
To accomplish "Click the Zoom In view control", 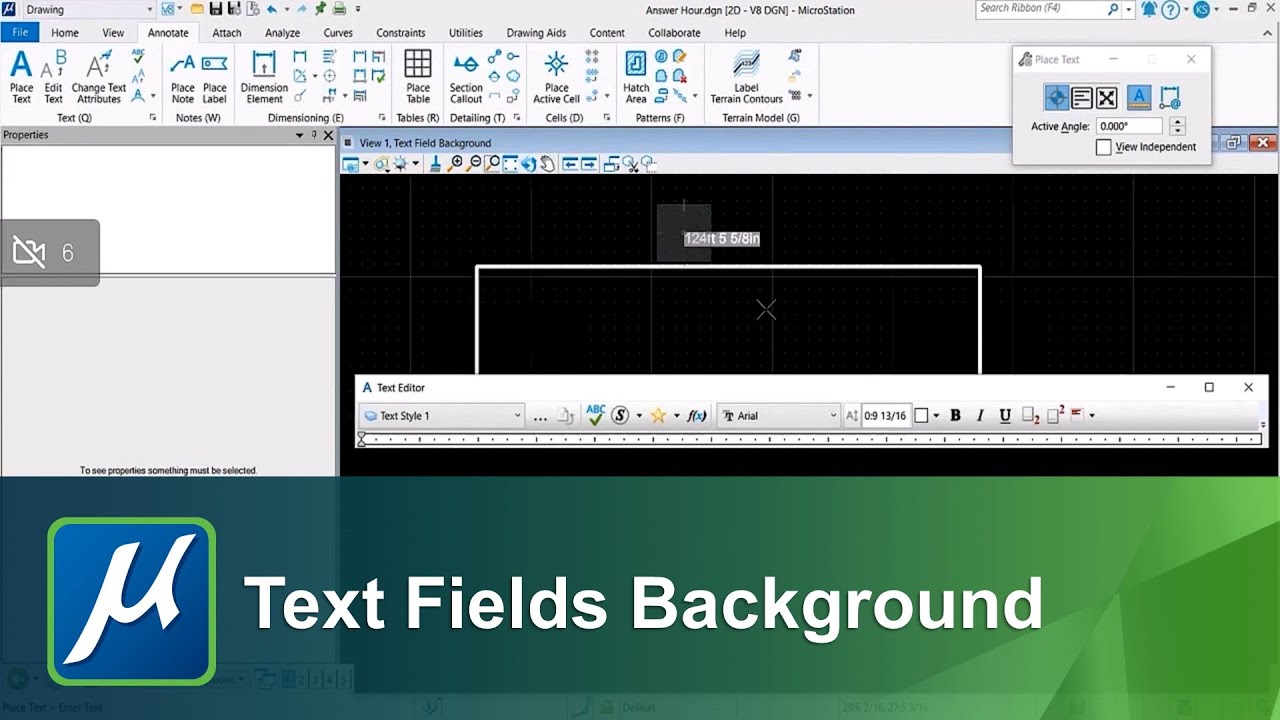I will click(x=456, y=163).
